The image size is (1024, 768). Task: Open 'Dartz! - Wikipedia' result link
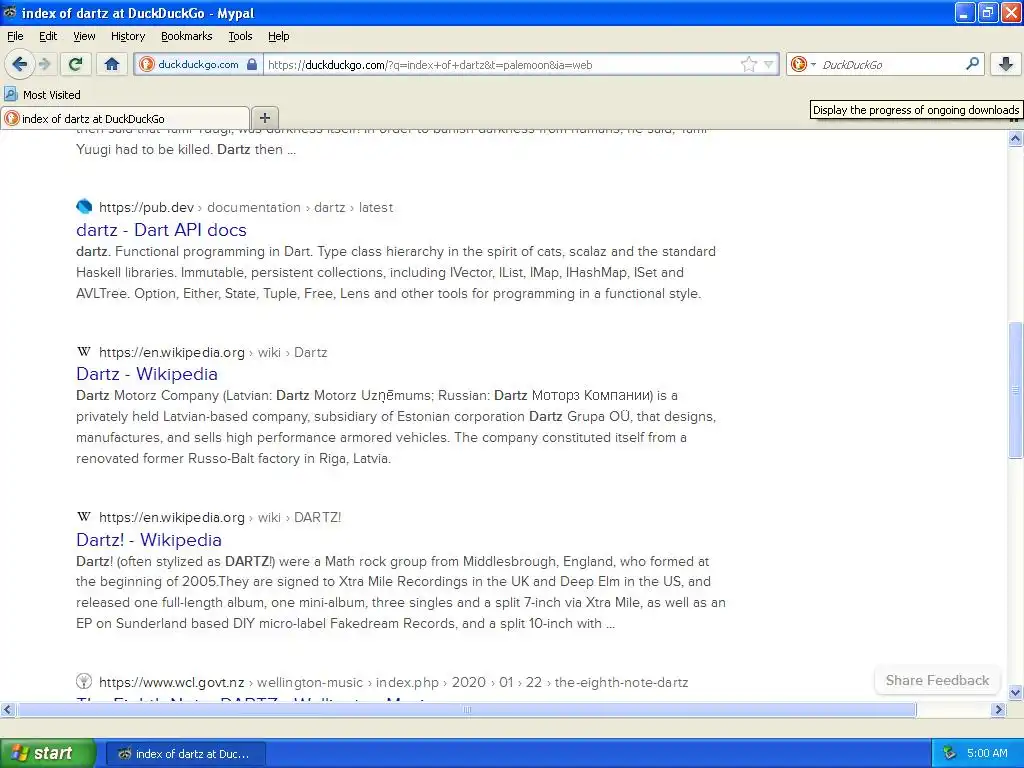149,540
